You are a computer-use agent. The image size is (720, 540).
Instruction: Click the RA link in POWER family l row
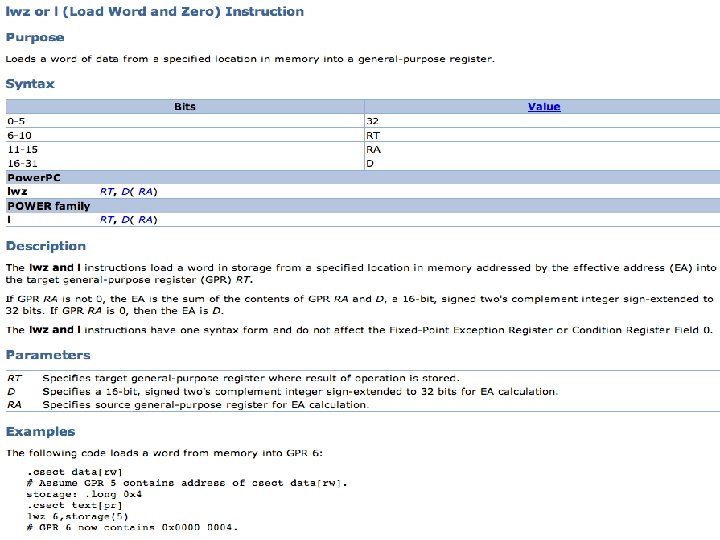(145, 219)
